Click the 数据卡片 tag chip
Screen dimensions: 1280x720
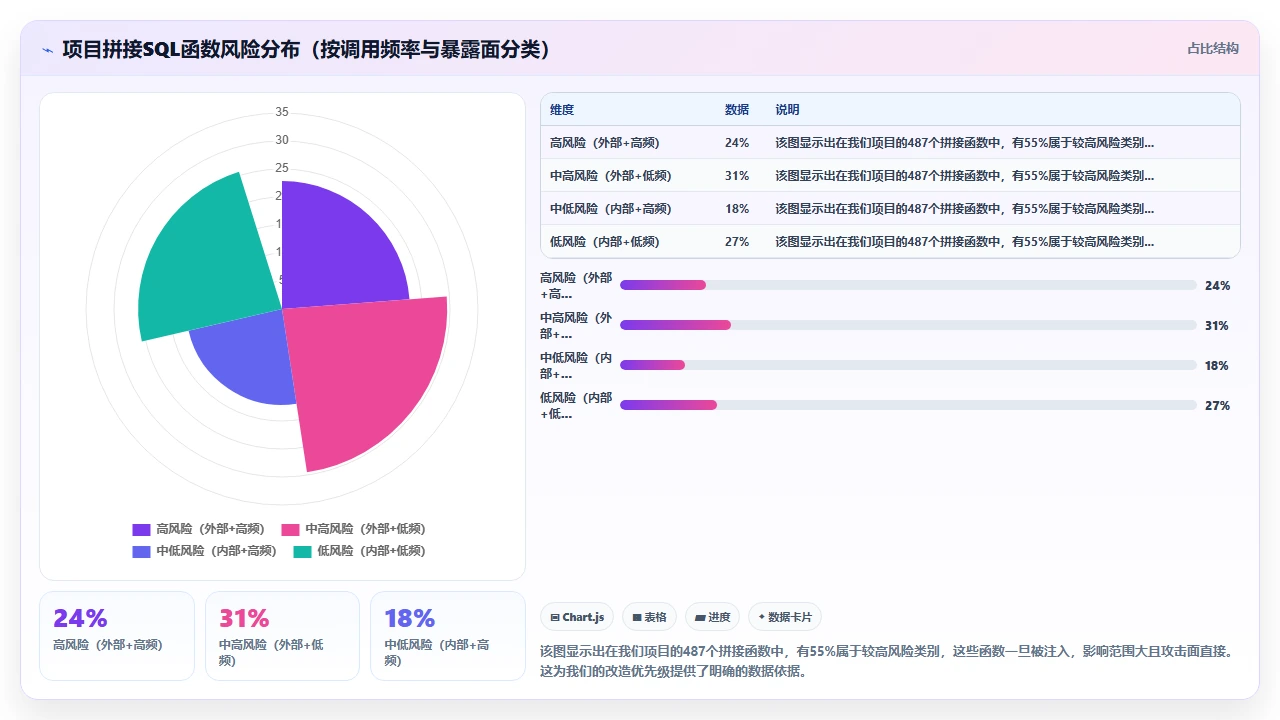point(785,618)
